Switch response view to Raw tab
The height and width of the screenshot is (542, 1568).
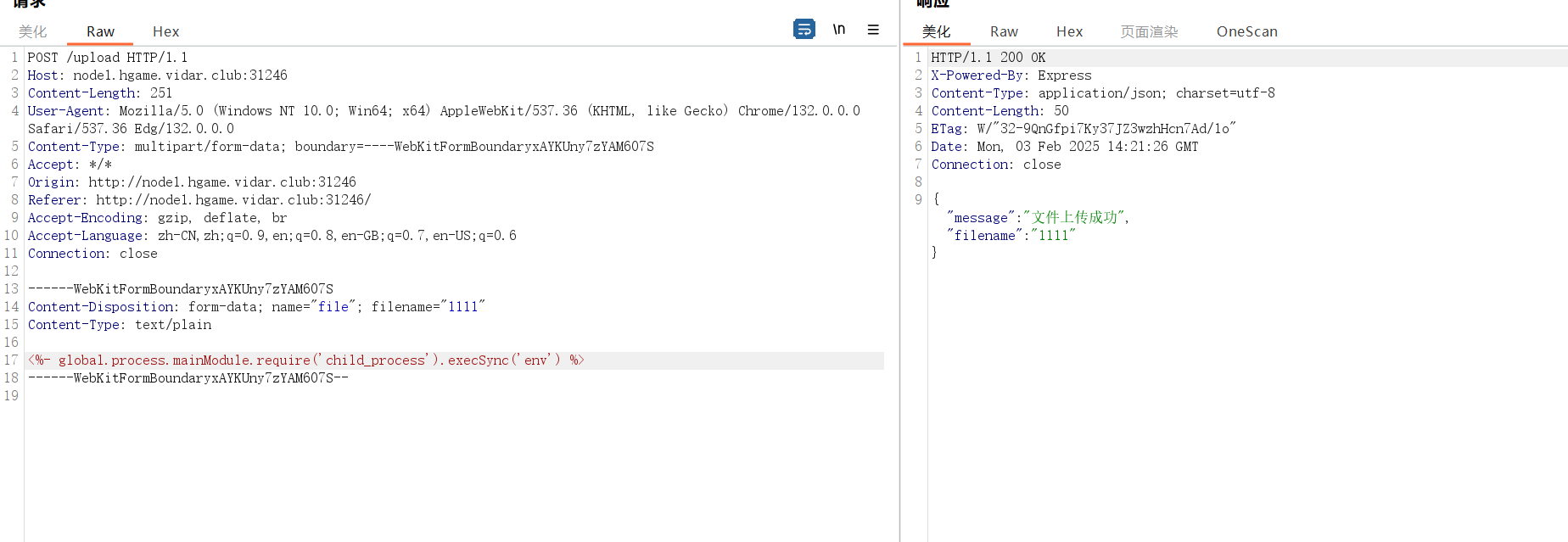(x=1004, y=31)
